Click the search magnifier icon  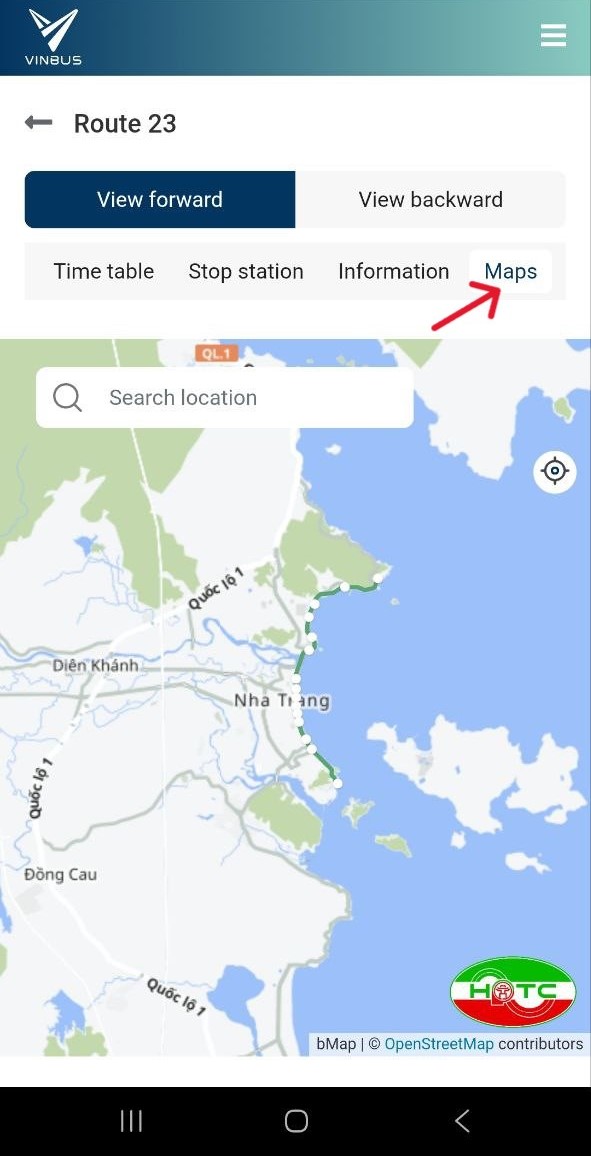click(x=68, y=397)
